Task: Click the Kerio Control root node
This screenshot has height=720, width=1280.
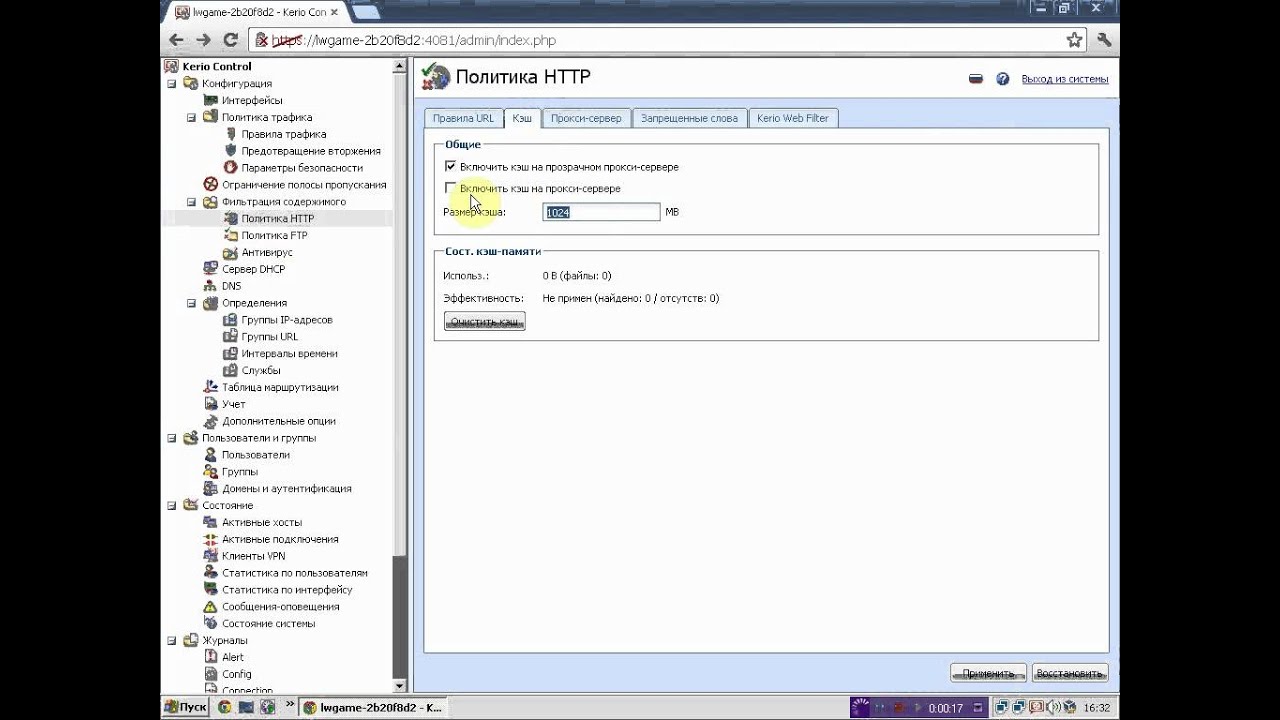Action: [217, 66]
